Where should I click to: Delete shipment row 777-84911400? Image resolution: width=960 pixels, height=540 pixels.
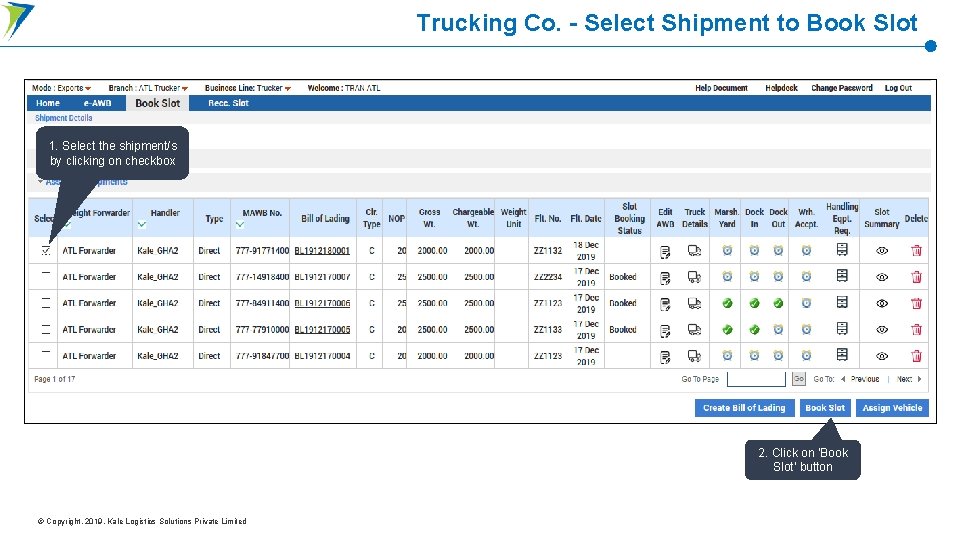tap(916, 303)
